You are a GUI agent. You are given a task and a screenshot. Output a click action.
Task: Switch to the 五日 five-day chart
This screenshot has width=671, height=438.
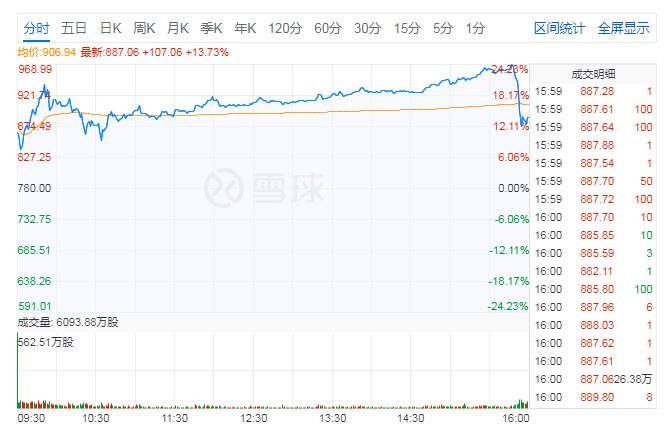73,28
